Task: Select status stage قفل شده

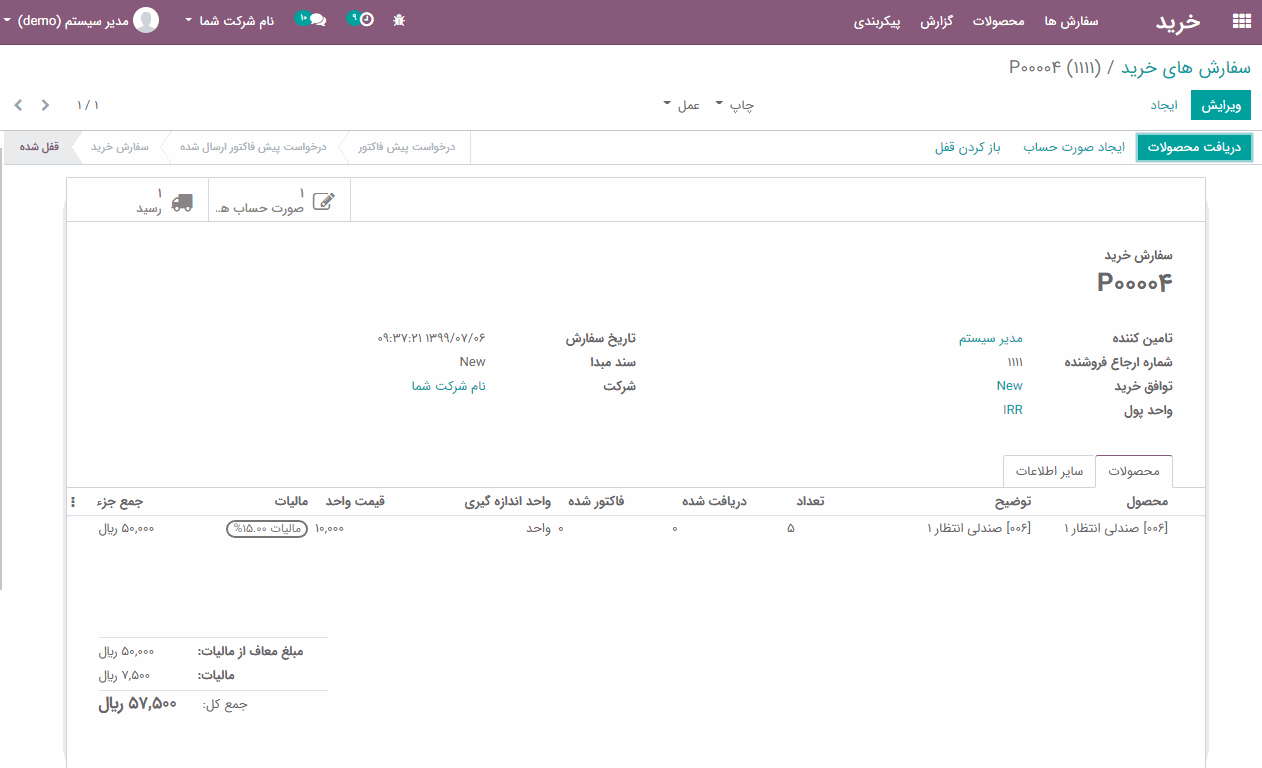Action: tap(39, 147)
